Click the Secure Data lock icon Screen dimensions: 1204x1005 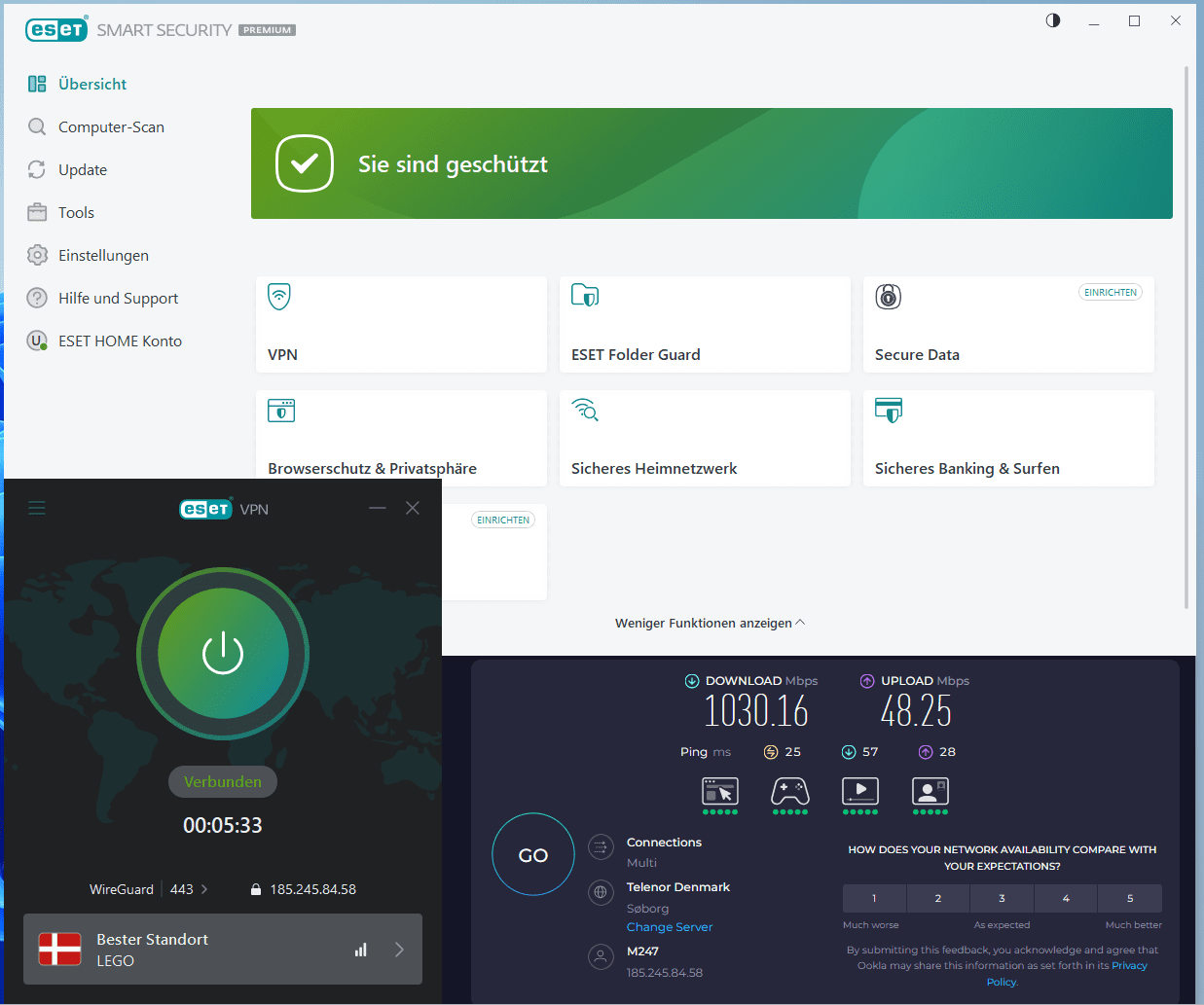[889, 296]
